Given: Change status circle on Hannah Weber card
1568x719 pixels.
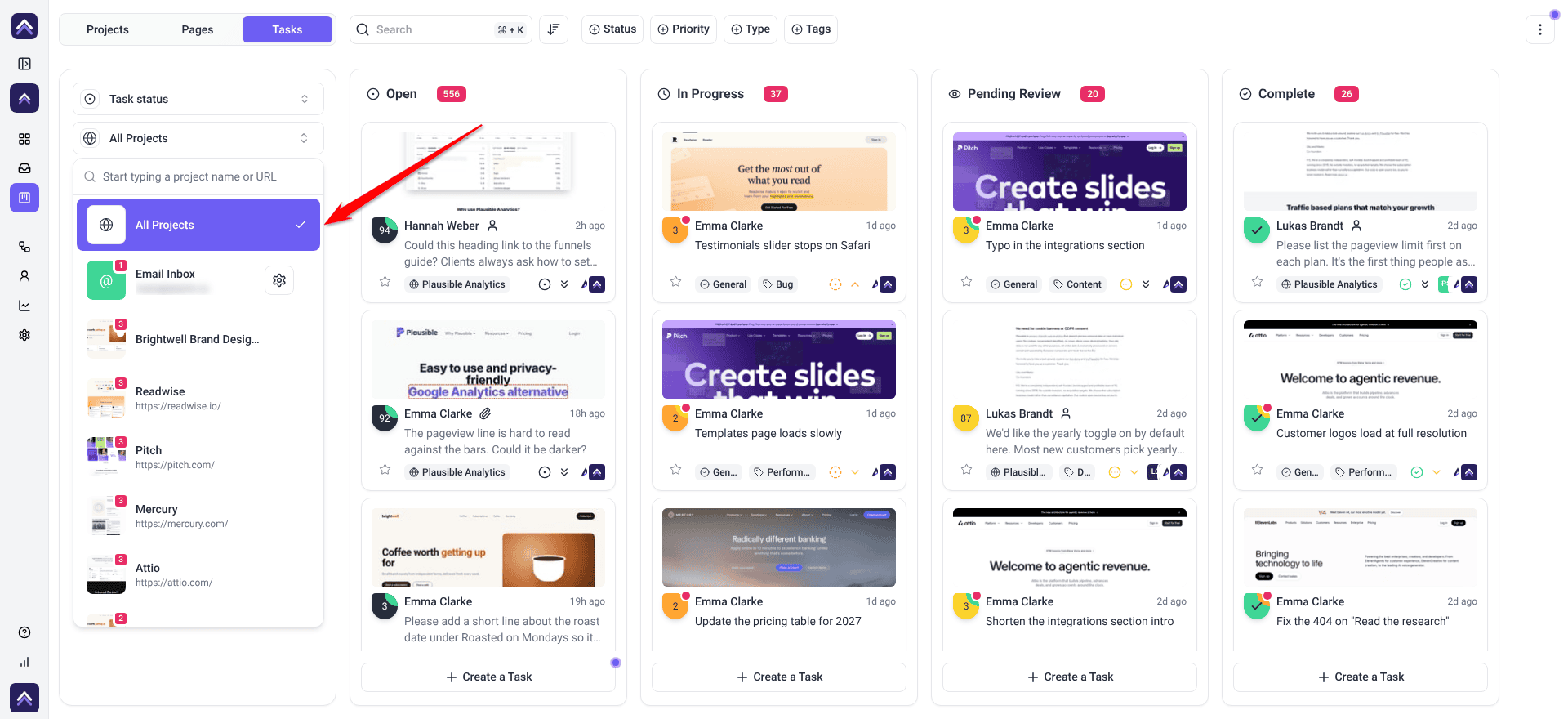Looking at the screenshot, I should [545, 284].
